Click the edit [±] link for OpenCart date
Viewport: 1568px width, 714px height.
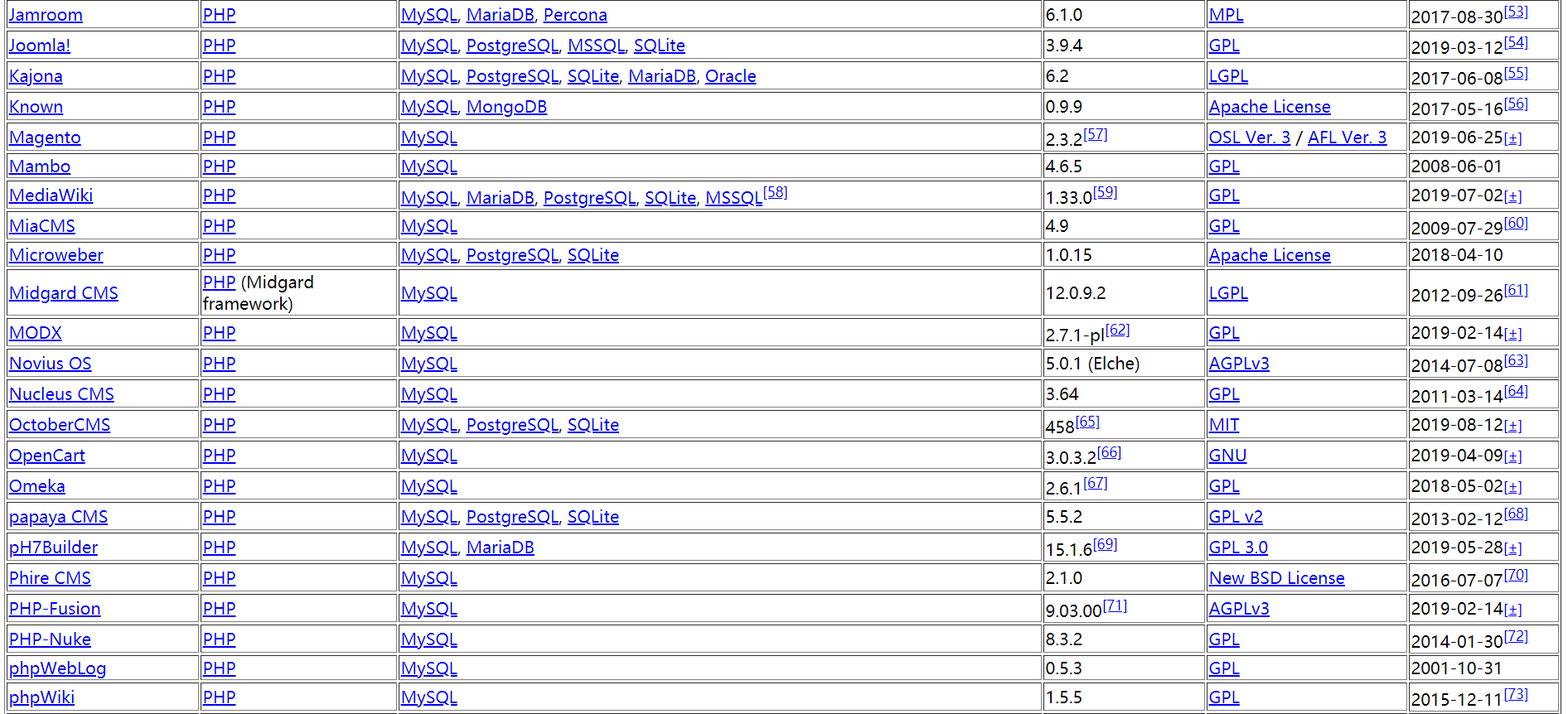pyautogui.click(x=1513, y=456)
